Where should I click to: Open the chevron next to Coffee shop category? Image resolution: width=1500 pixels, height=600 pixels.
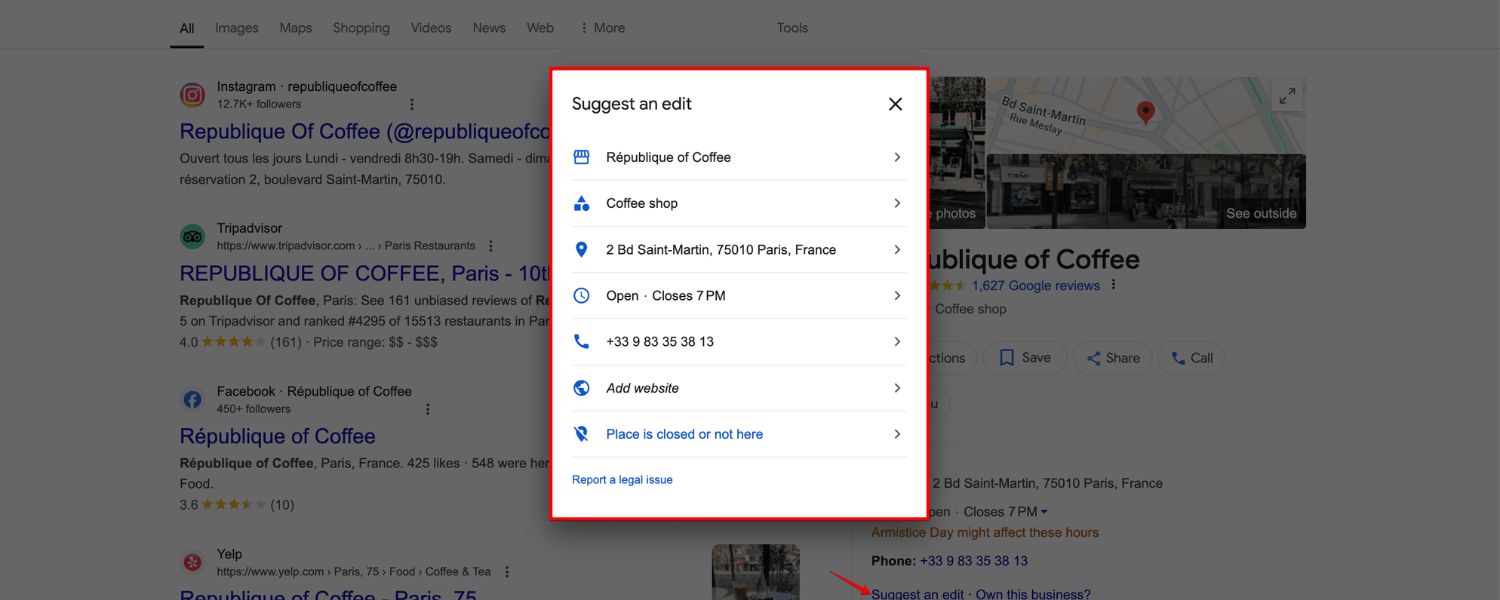point(897,203)
